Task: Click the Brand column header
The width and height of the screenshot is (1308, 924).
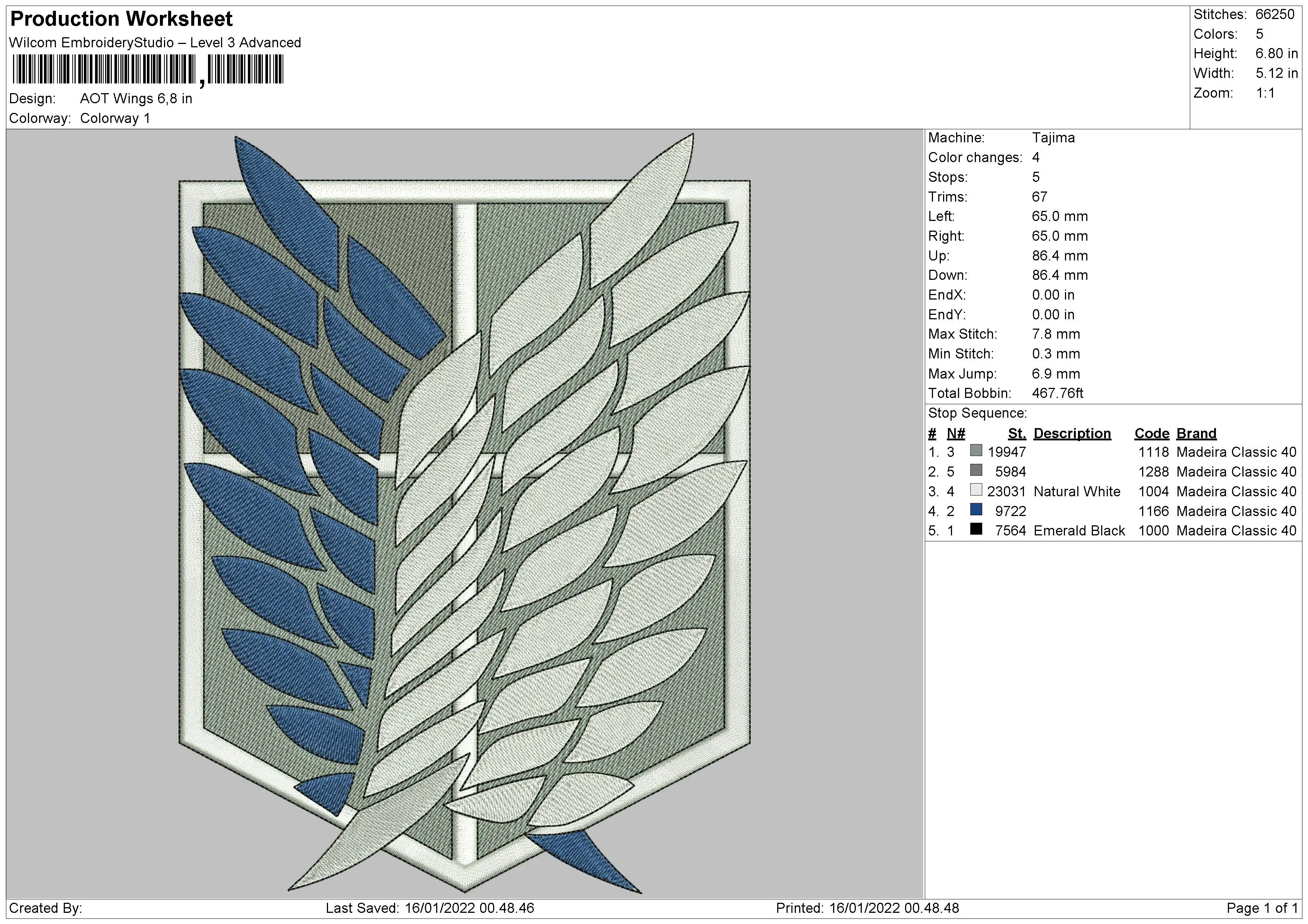Action: pyautogui.click(x=1196, y=434)
